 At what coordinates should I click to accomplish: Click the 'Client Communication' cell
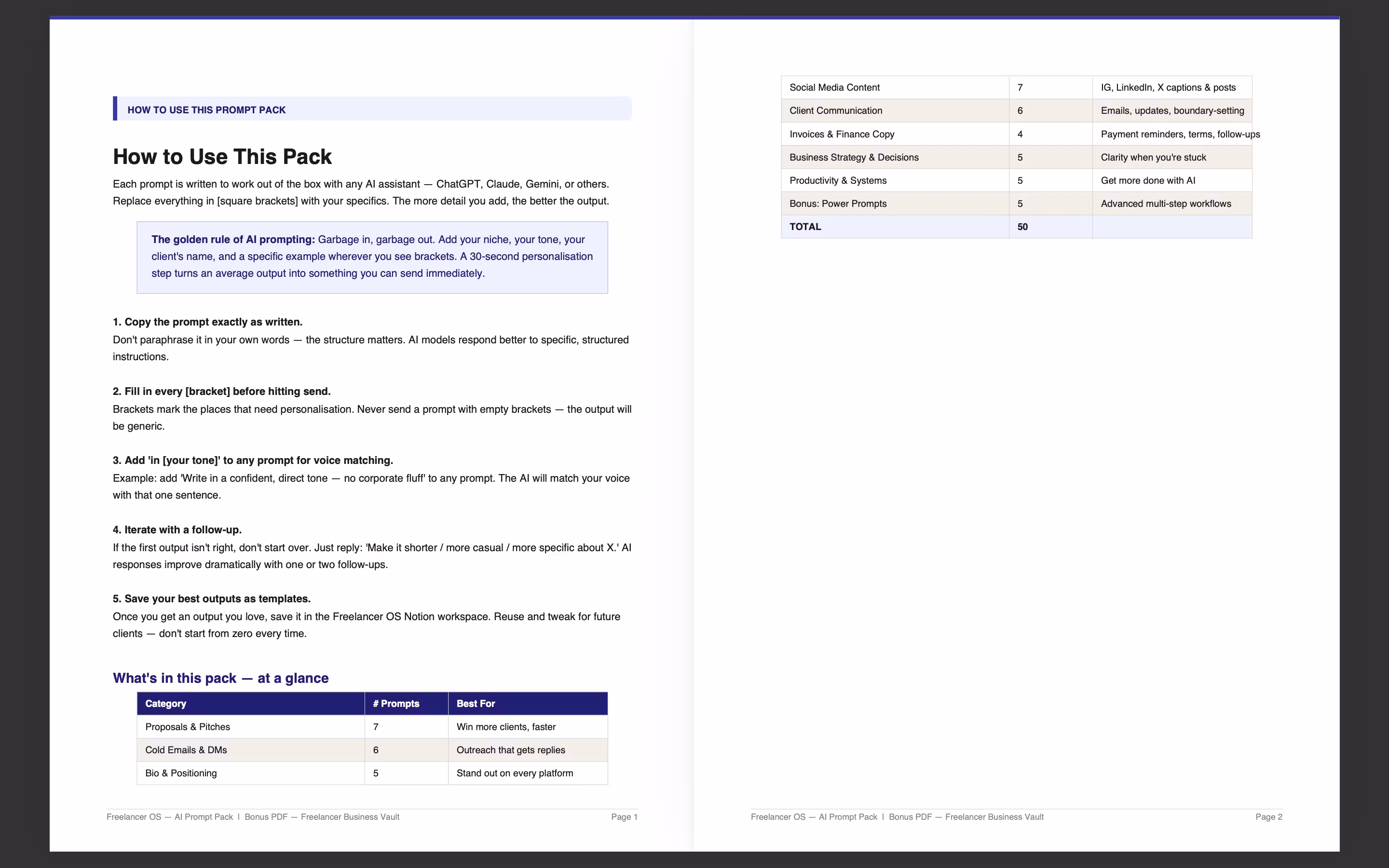895,111
